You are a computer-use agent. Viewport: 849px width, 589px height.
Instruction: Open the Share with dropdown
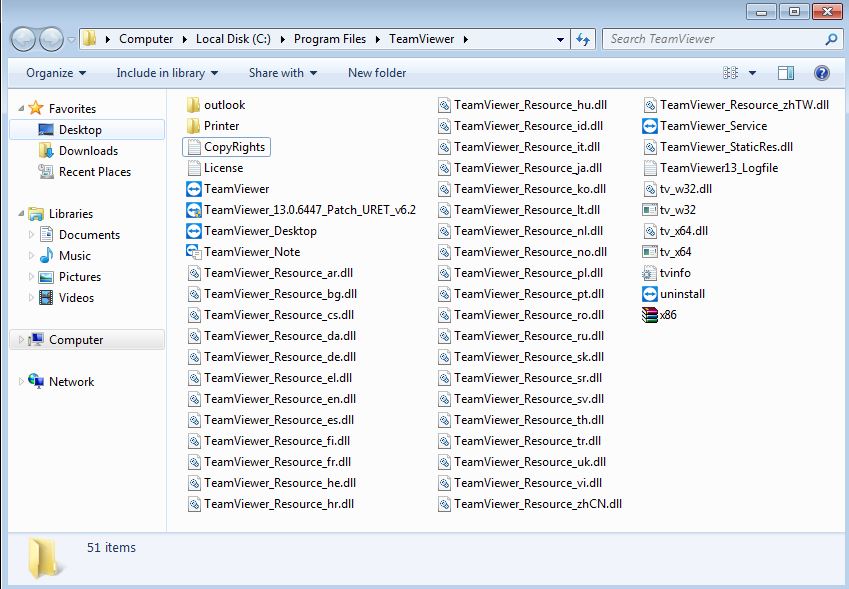click(x=283, y=73)
